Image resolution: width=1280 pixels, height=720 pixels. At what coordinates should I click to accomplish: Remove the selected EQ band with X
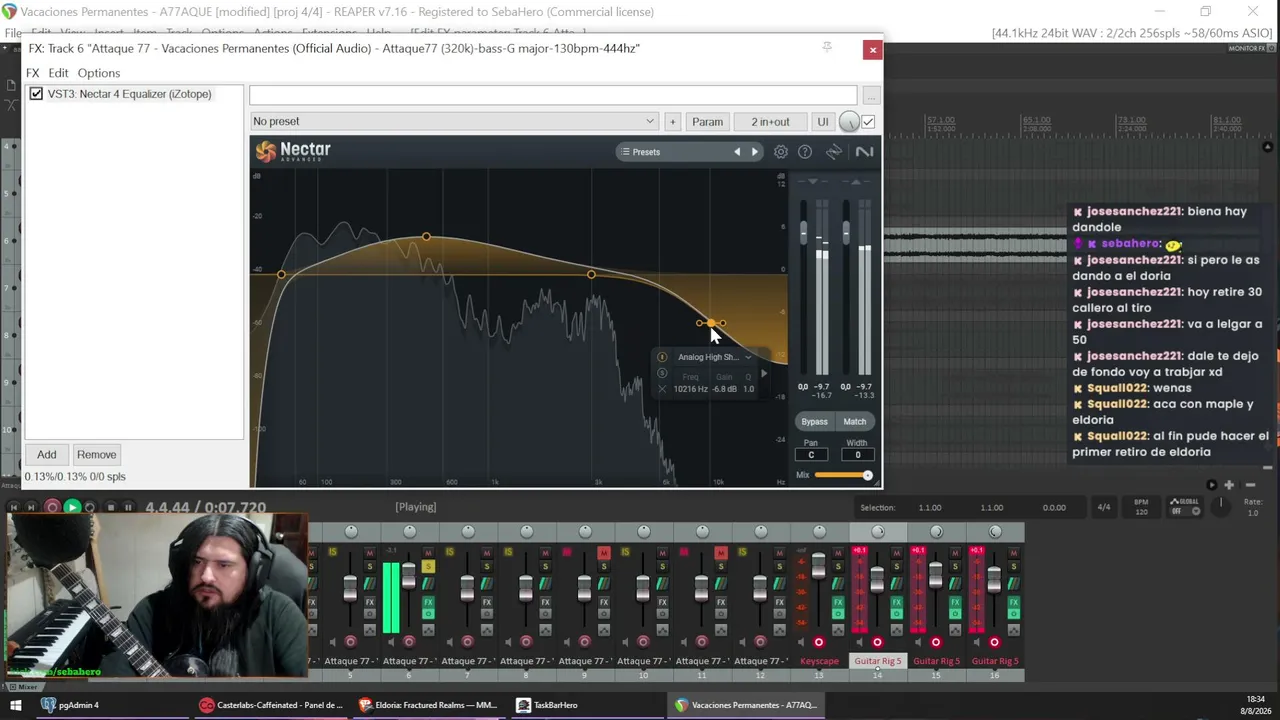(662, 389)
